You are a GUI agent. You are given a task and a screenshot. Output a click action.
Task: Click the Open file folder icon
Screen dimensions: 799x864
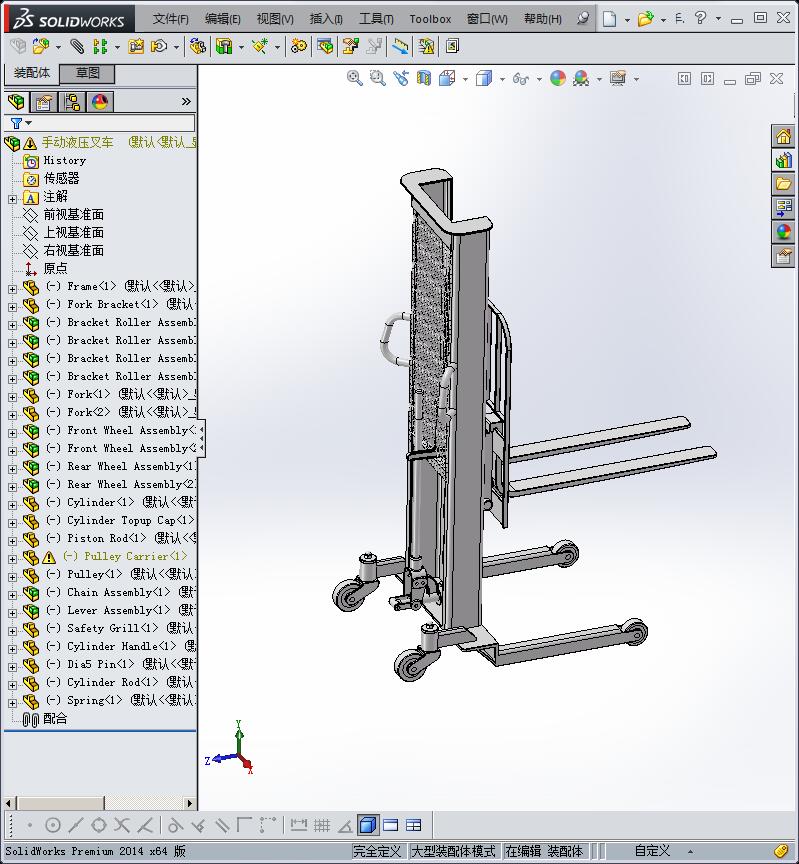[x=645, y=19]
